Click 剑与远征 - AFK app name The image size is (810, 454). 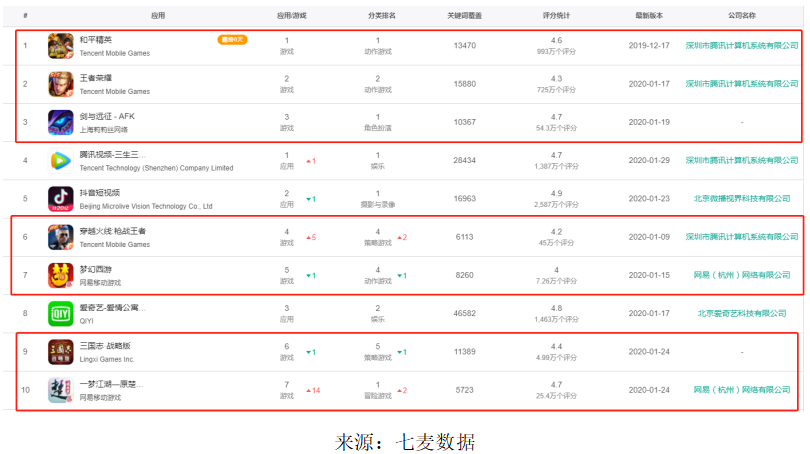(x=107, y=116)
